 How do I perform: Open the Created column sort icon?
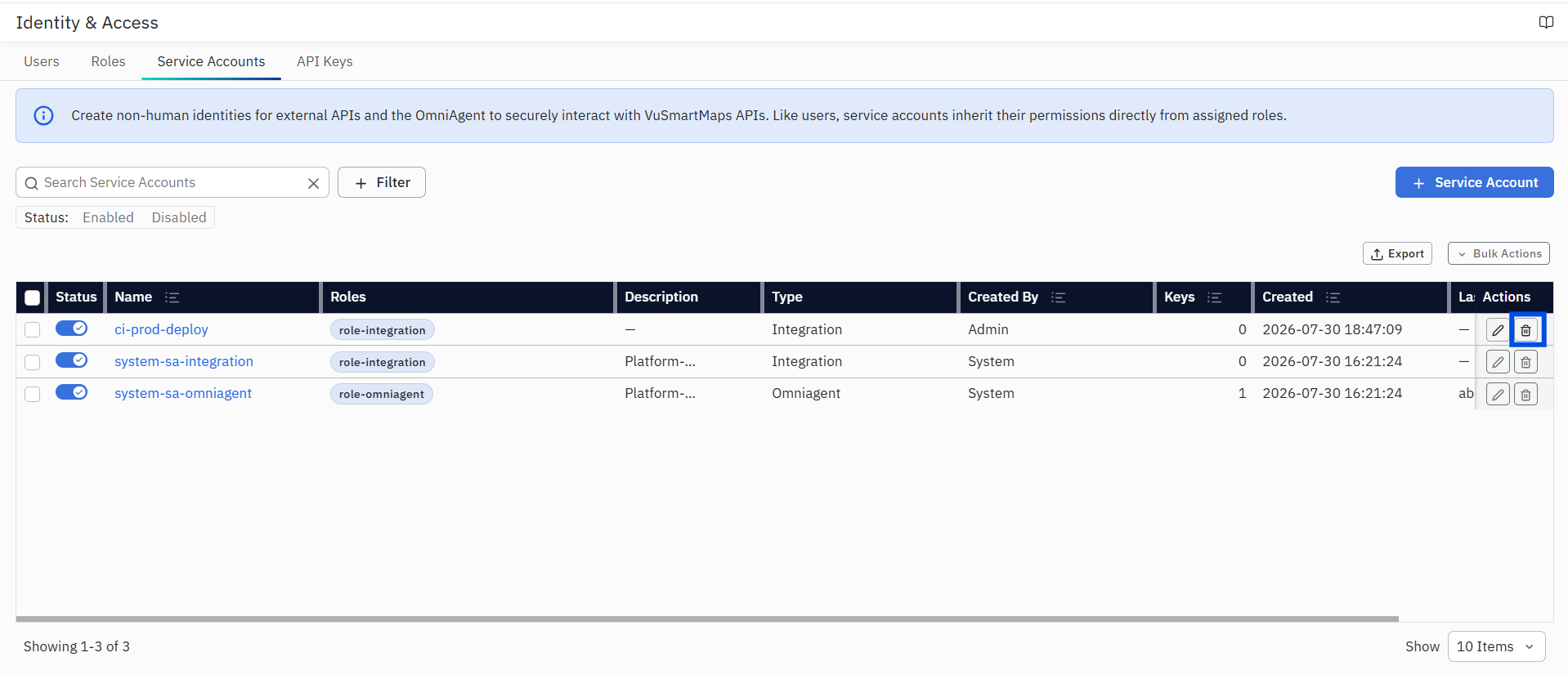coord(1333,297)
